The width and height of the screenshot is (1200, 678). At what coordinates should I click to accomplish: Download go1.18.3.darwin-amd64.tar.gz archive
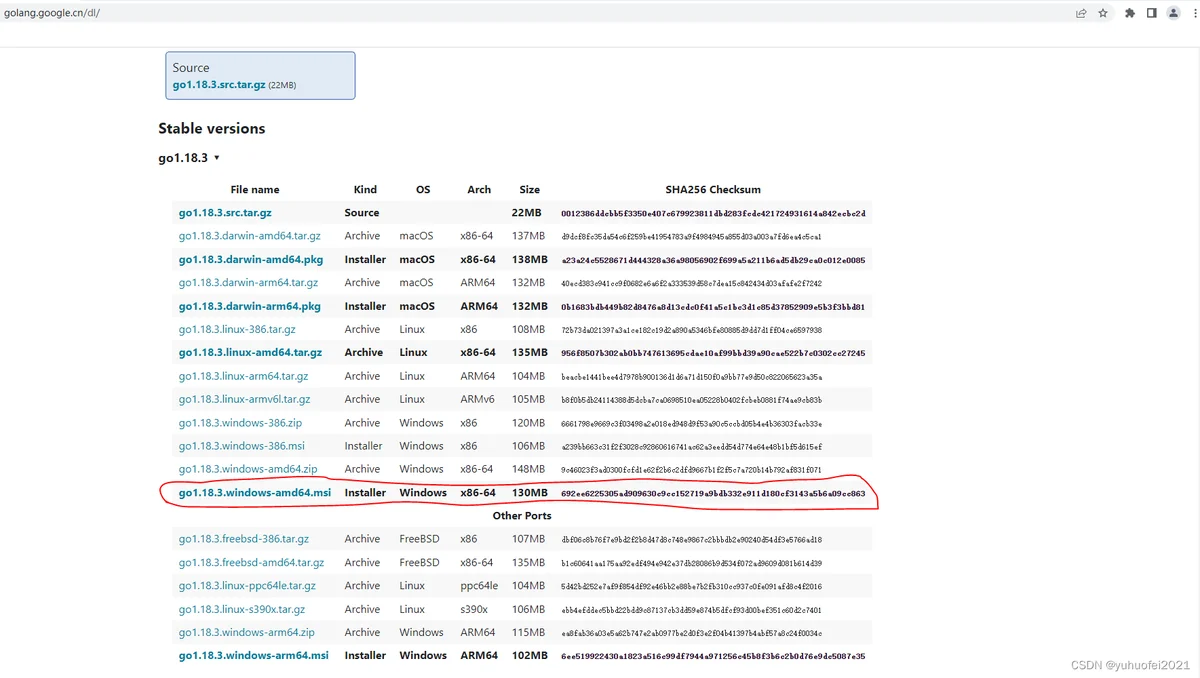pos(250,236)
